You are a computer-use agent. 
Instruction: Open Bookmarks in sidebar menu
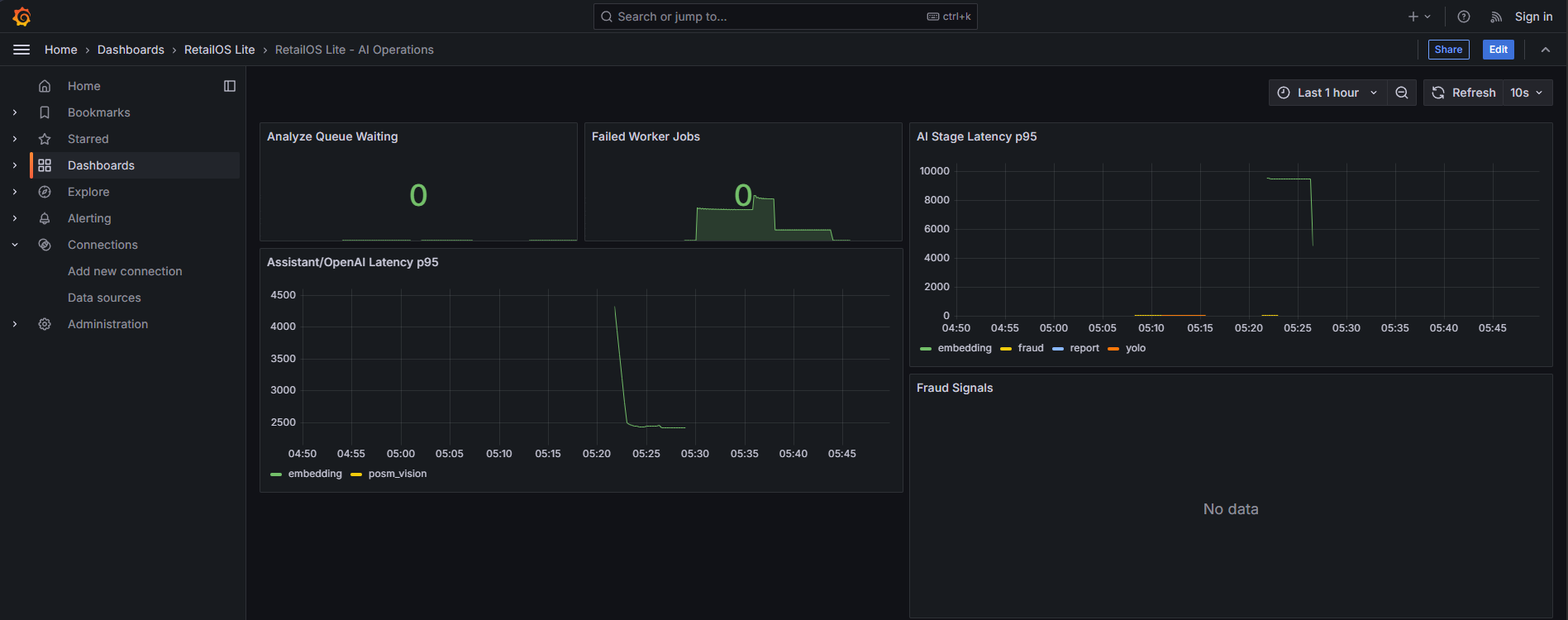pos(99,112)
